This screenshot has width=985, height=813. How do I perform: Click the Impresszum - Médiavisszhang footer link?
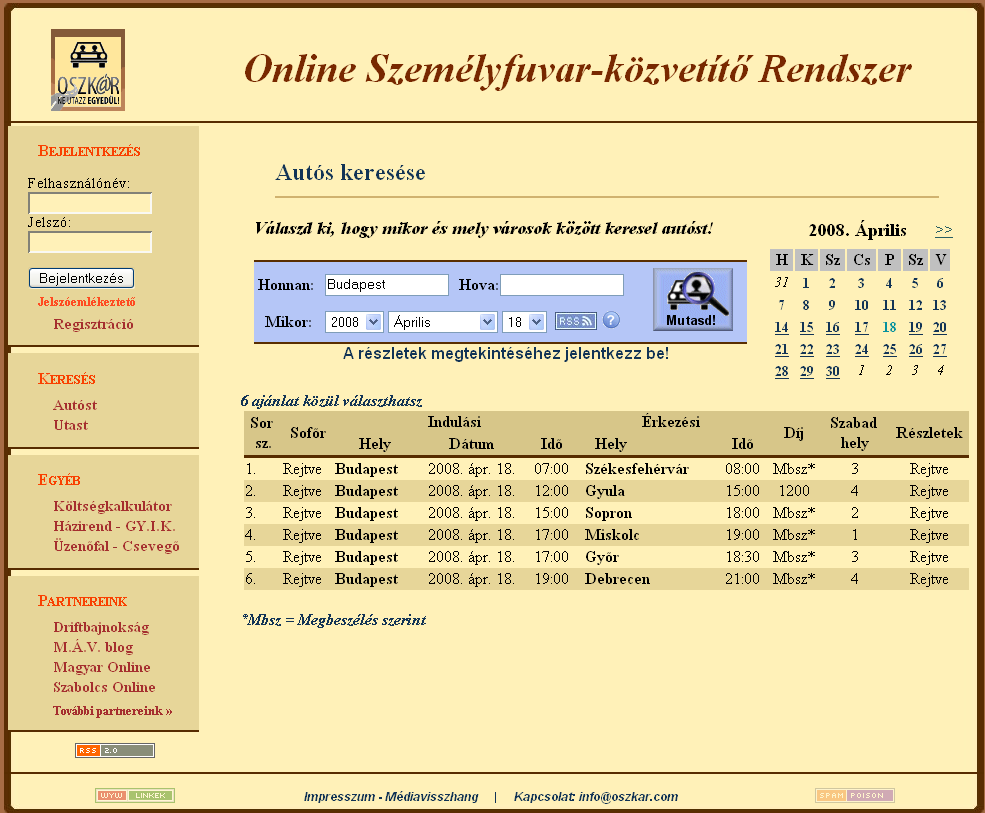pyautogui.click(x=391, y=797)
